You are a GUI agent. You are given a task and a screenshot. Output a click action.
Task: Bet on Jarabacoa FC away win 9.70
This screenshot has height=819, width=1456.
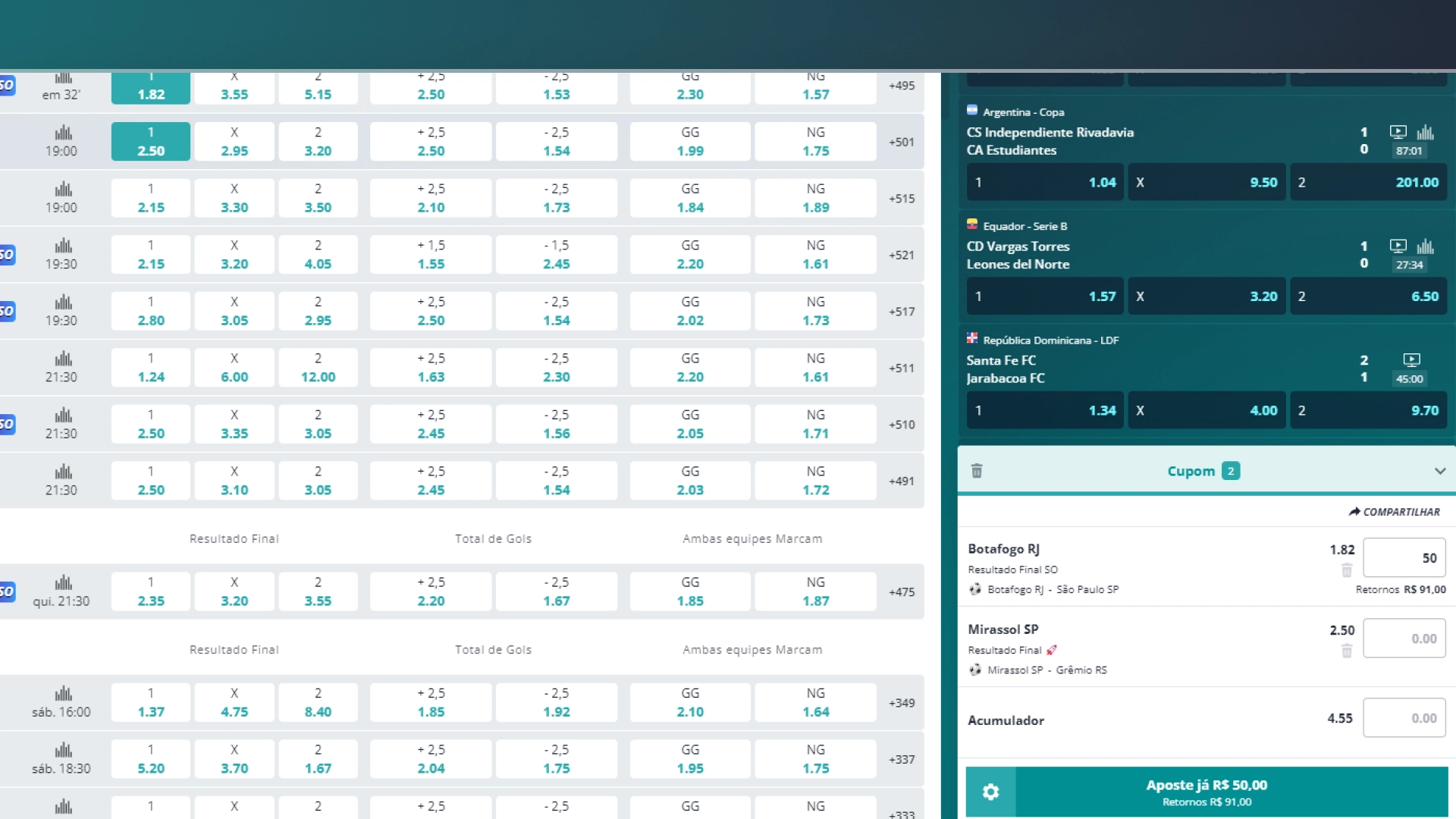tap(1369, 410)
